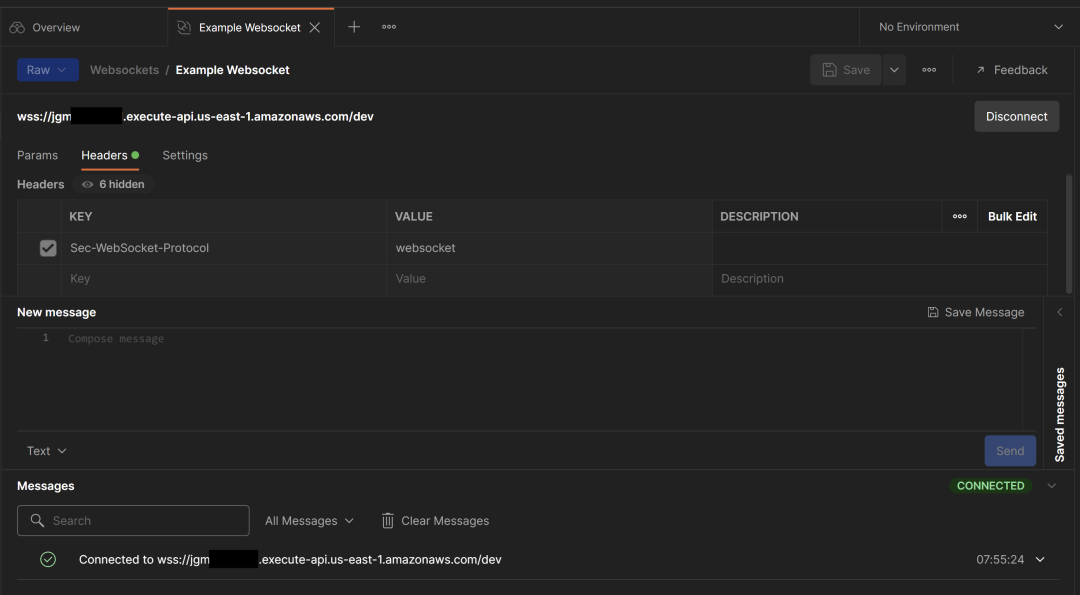
Task: Open Bulk Edit for headers
Action: (x=1012, y=216)
